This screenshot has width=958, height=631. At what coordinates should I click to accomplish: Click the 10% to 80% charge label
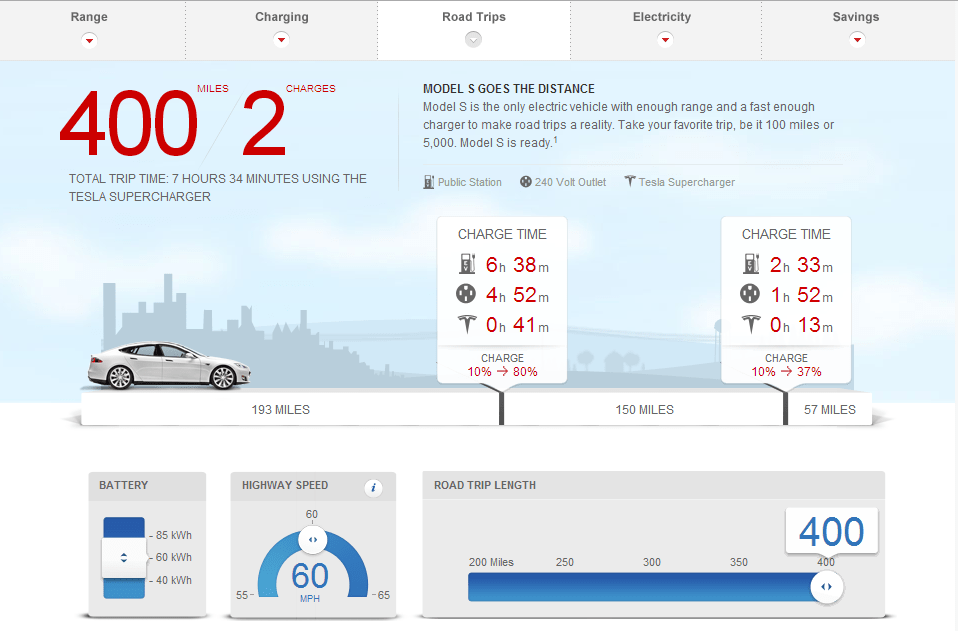[x=502, y=371]
